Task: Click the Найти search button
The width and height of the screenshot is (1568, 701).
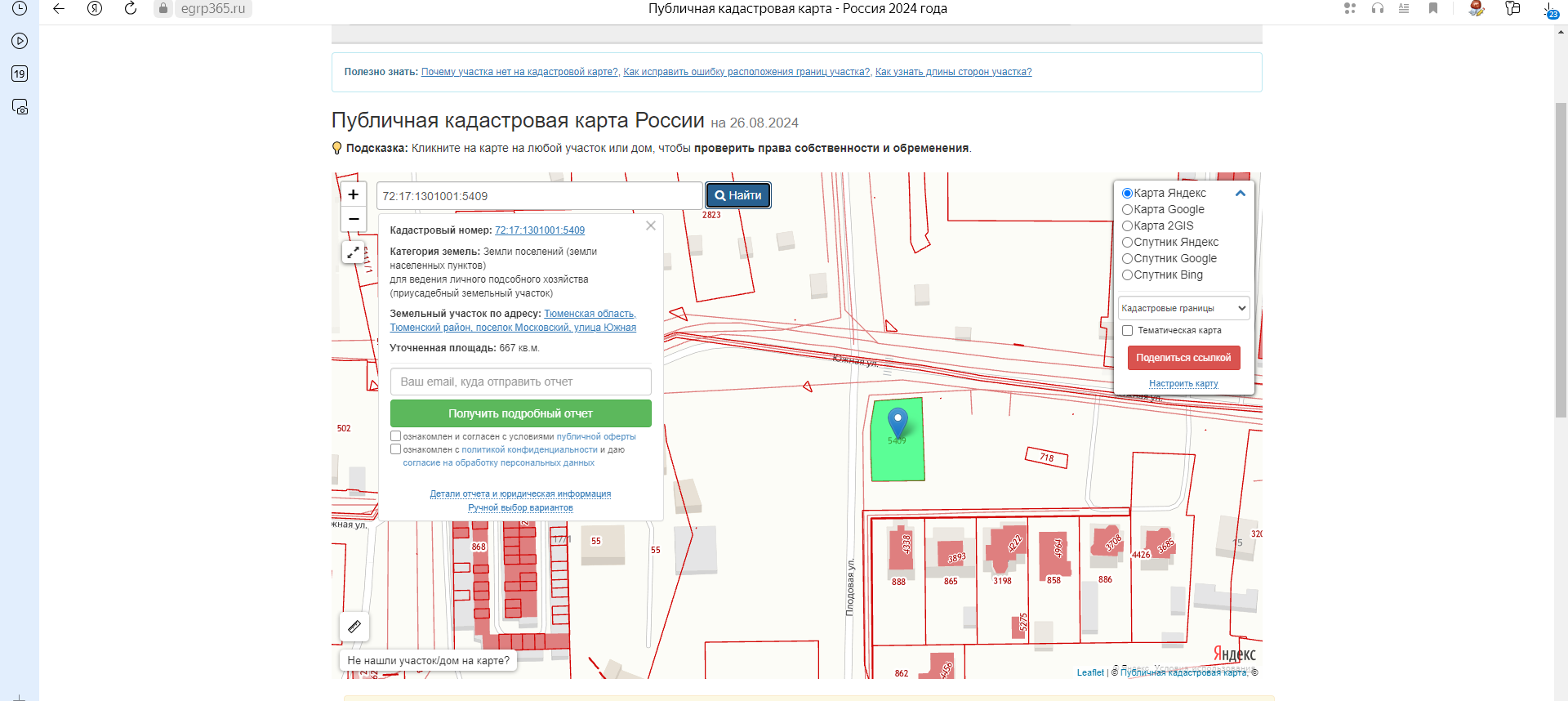Action: click(x=738, y=195)
